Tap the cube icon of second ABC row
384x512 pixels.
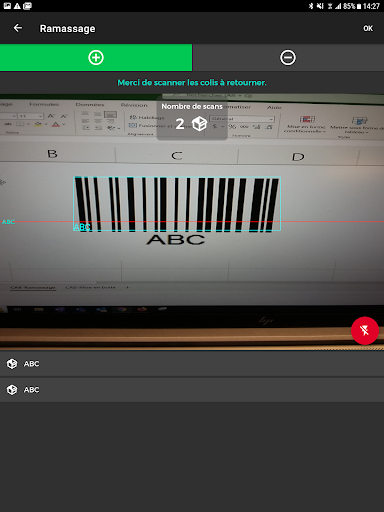(12, 390)
